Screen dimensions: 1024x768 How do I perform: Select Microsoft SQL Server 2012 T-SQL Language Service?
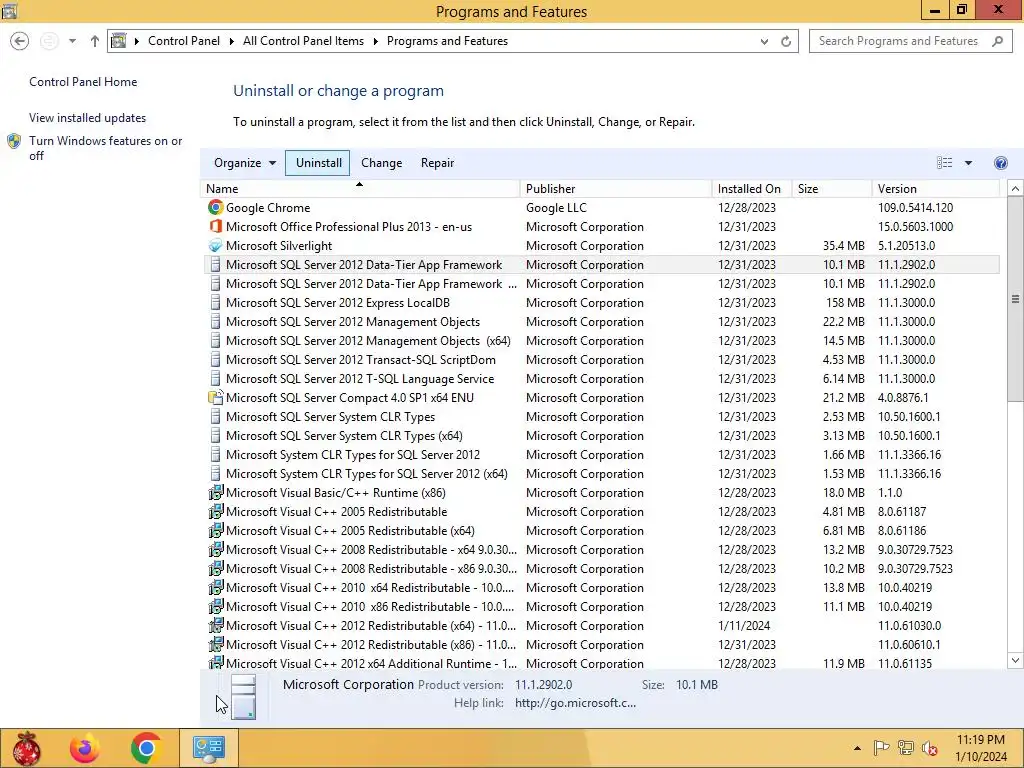tap(601, 379)
